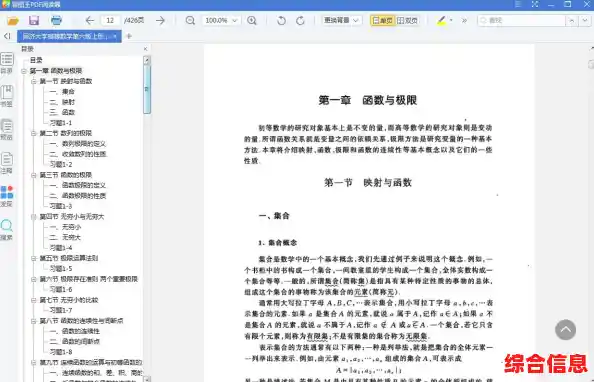Click the outline panel scrollbar thumb
Viewport: 594px width, 382px height.
pos(147,89)
